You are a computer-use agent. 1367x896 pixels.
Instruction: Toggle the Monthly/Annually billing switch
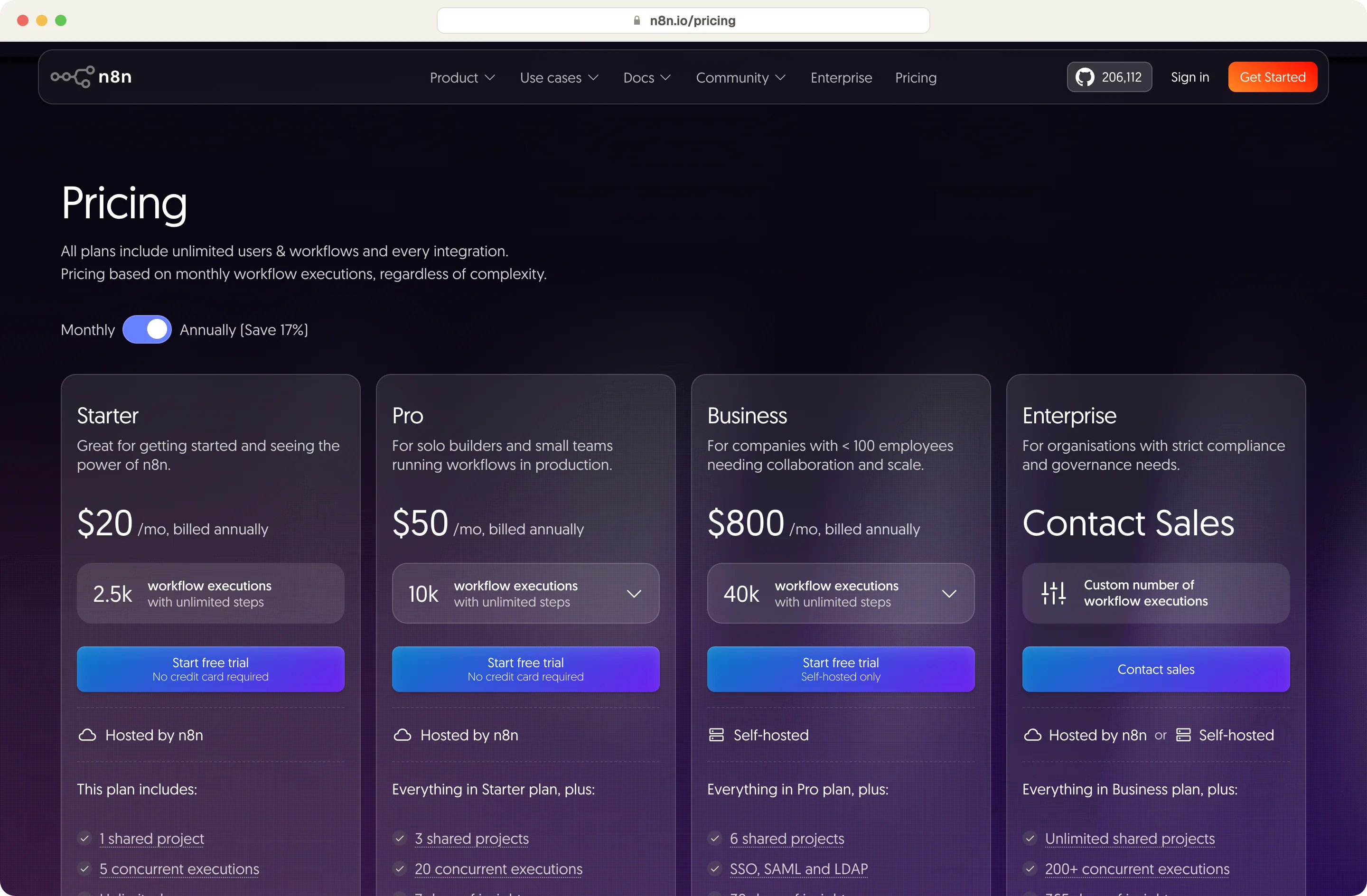[x=147, y=330]
